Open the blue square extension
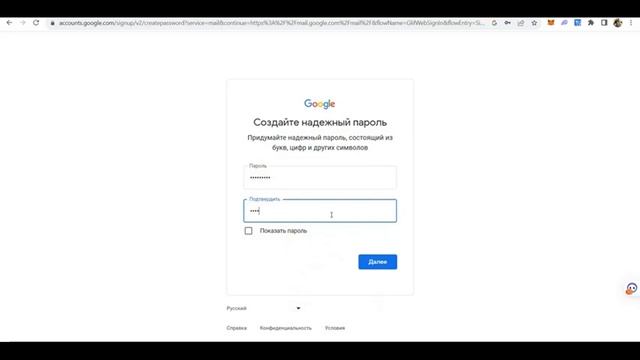This screenshot has height=360, width=640. 578,23
